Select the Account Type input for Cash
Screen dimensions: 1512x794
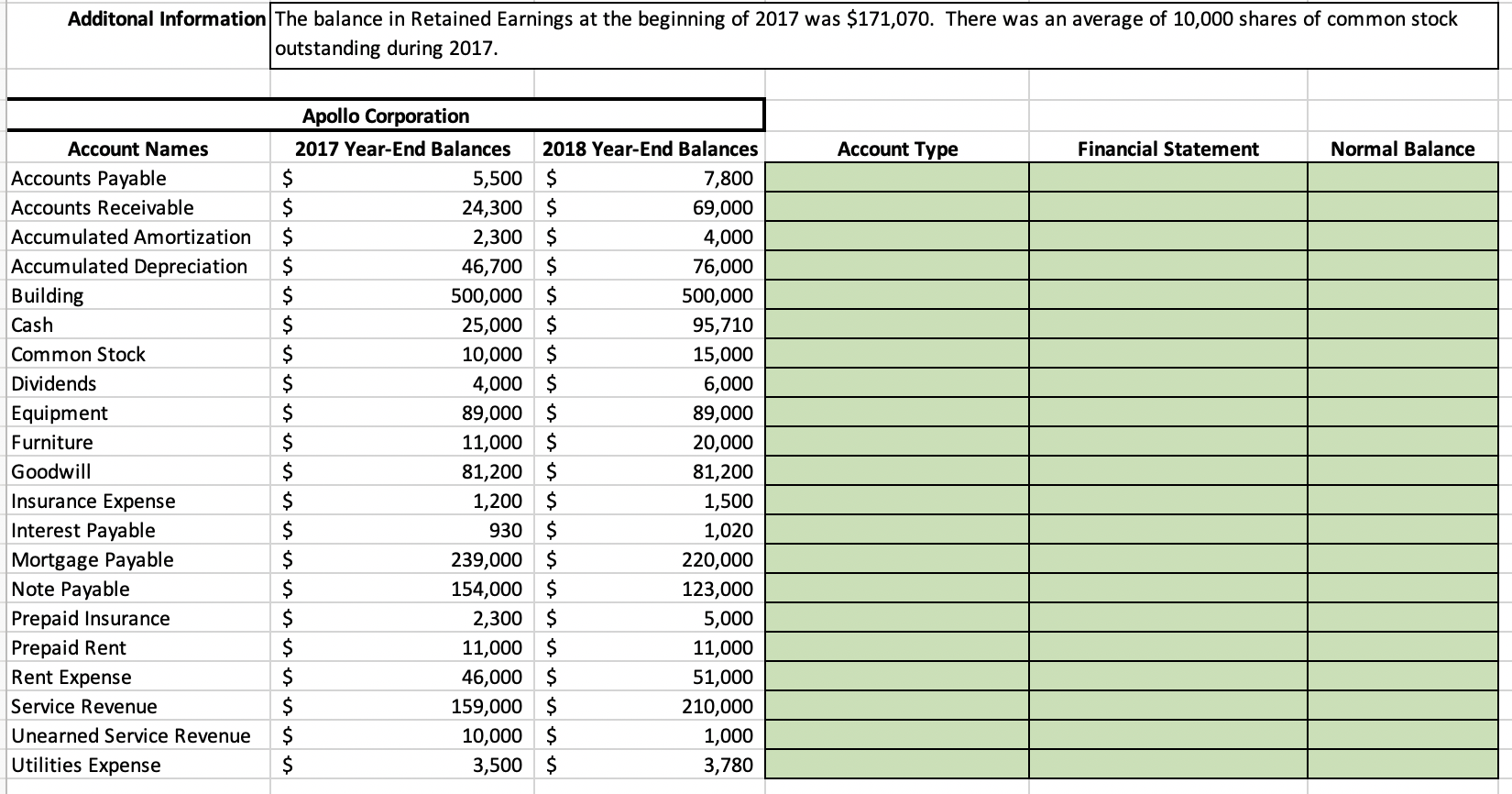[897, 325]
